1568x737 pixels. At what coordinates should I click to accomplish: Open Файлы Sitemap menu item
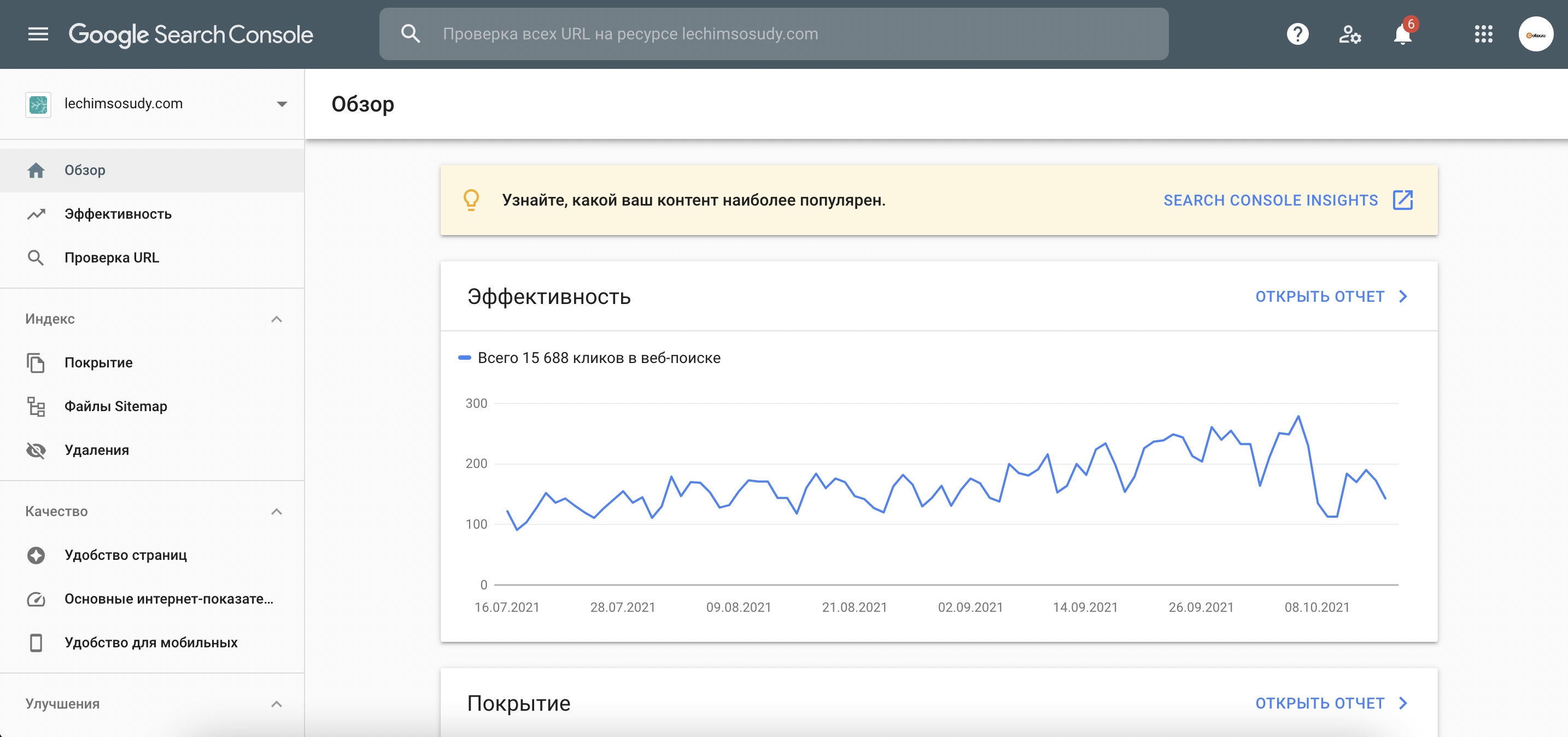click(x=116, y=407)
